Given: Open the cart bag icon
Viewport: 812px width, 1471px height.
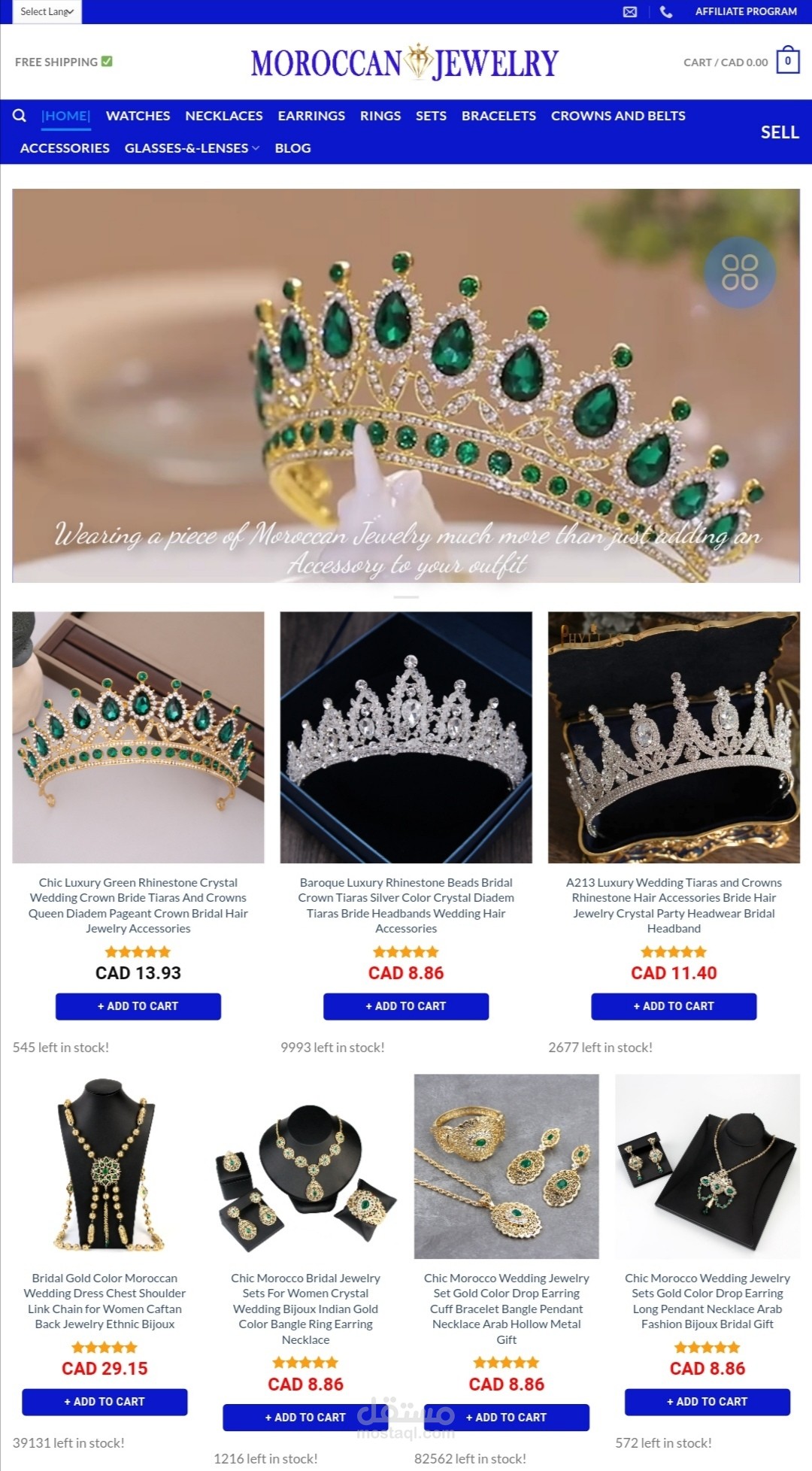Looking at the screenshot, I should (x=787, y=62).
